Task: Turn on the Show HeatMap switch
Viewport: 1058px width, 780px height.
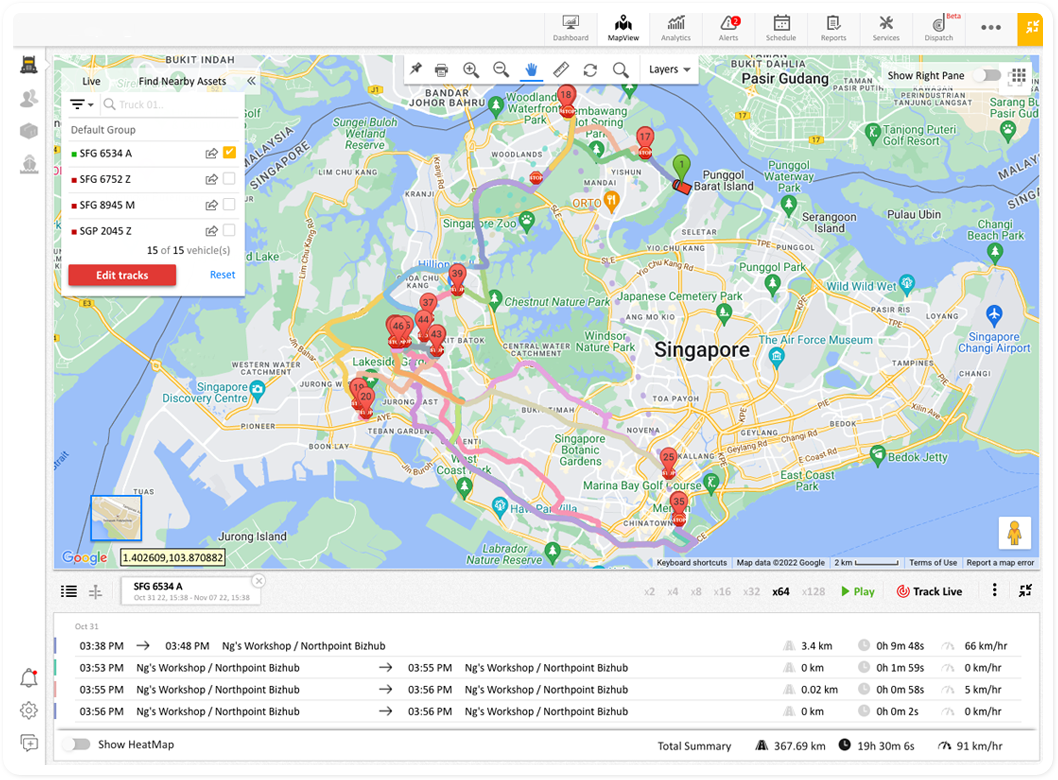Action: click(76, 745)
